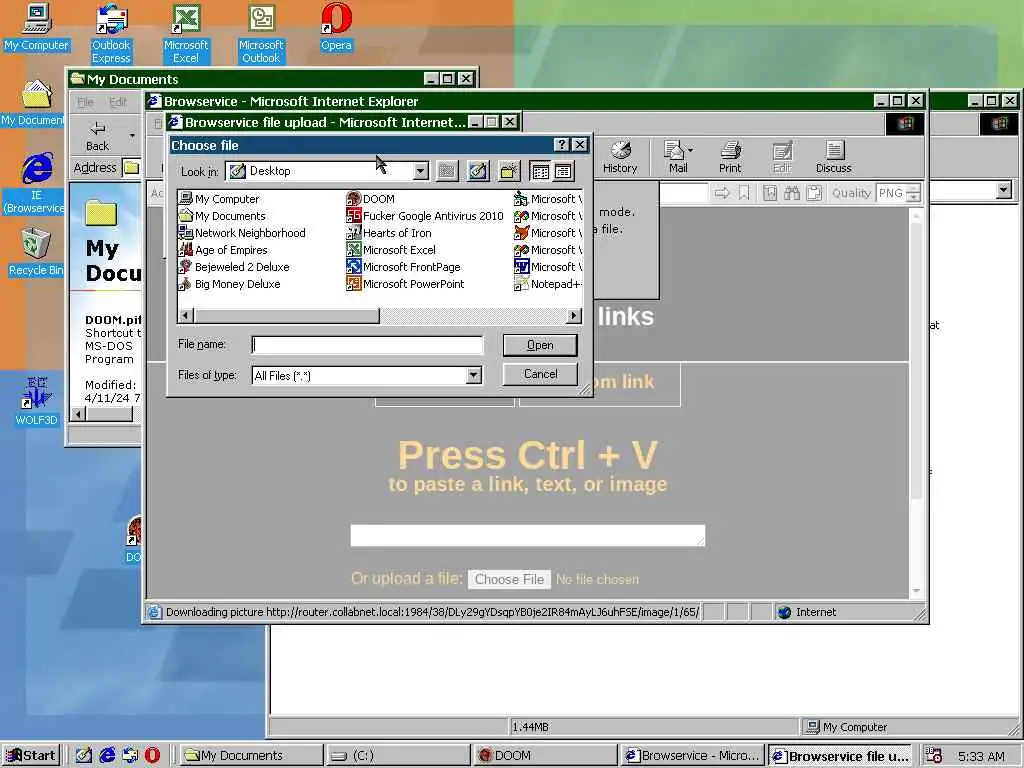Select Bejeweled 2 Deluxe shortcut
The width and height of the screenshot is (1024, 768).
(x=234, y=266)
